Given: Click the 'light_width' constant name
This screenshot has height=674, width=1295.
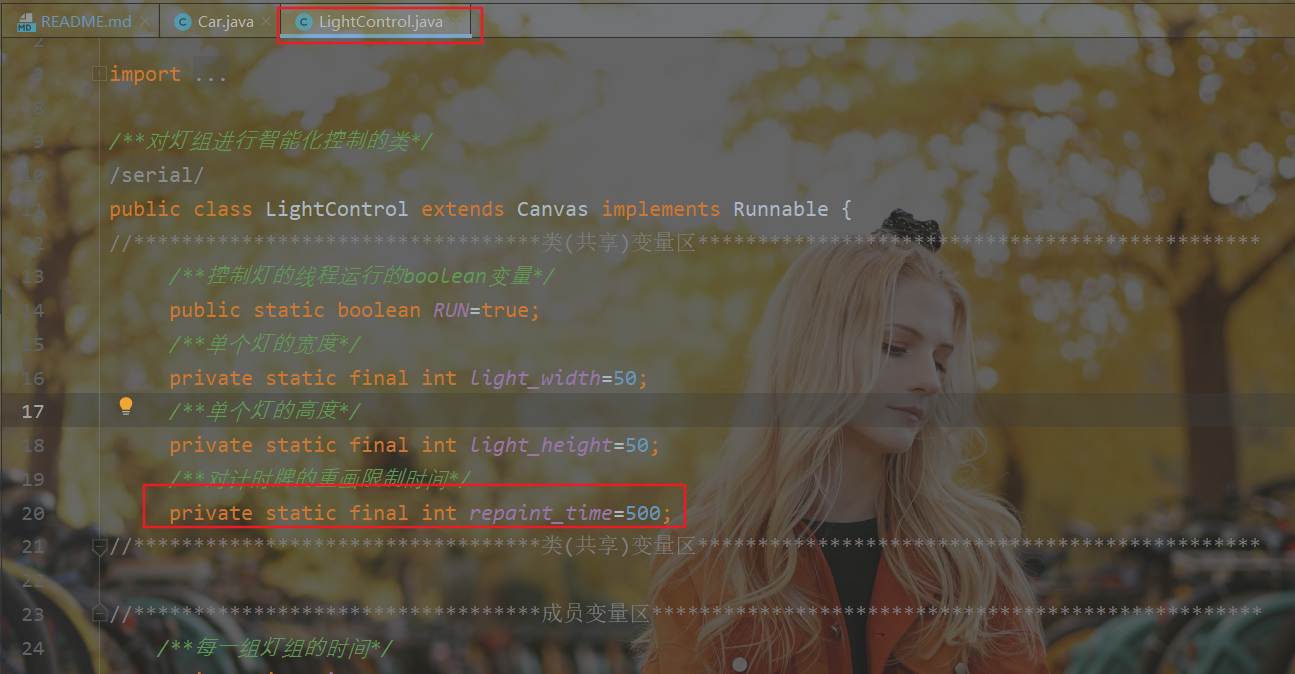Looking at the screenshot, I should tap(535, 378).
